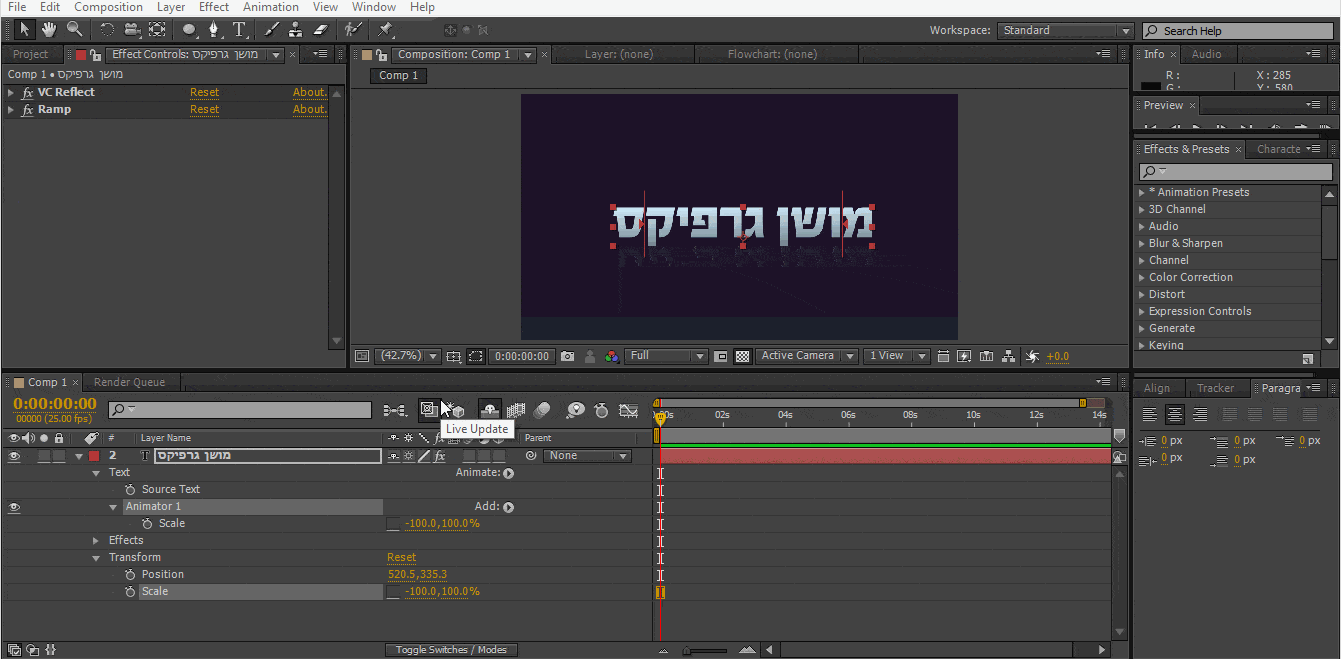
Task: Click Reset next to VC Reflect
Action: 204,91
